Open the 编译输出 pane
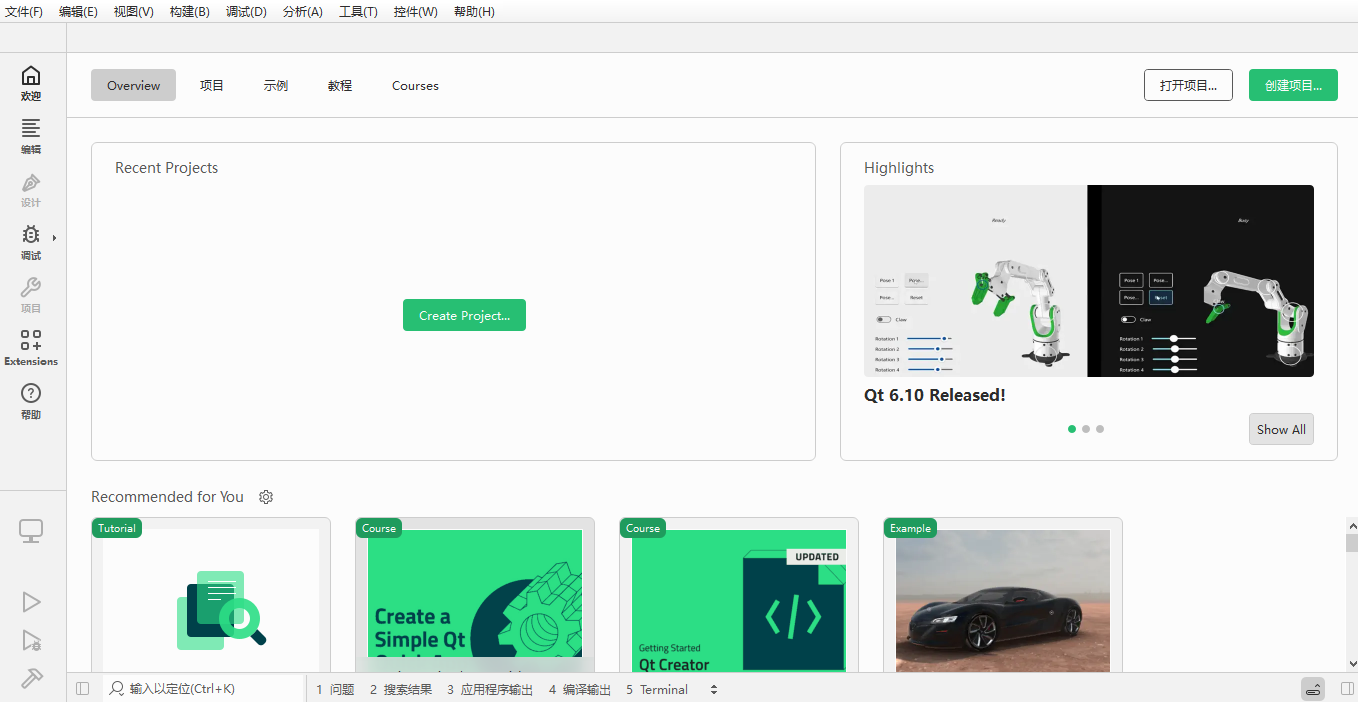The height and width of the screenshot is (702, 1358). pyautogui.click(x=580, y=689)
